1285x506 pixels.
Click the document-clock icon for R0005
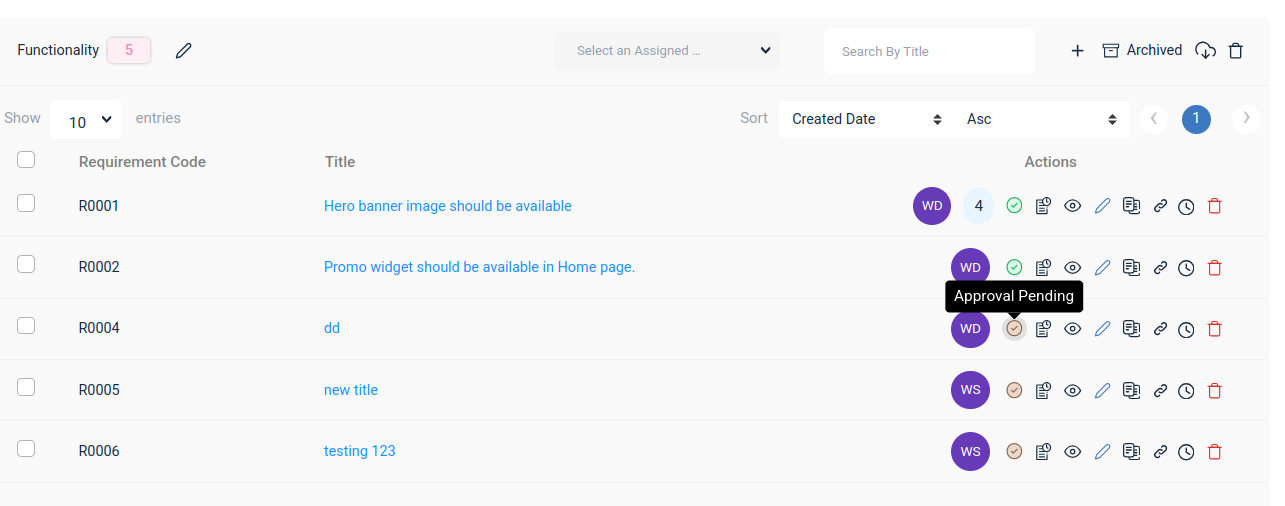coord(1043,390)
